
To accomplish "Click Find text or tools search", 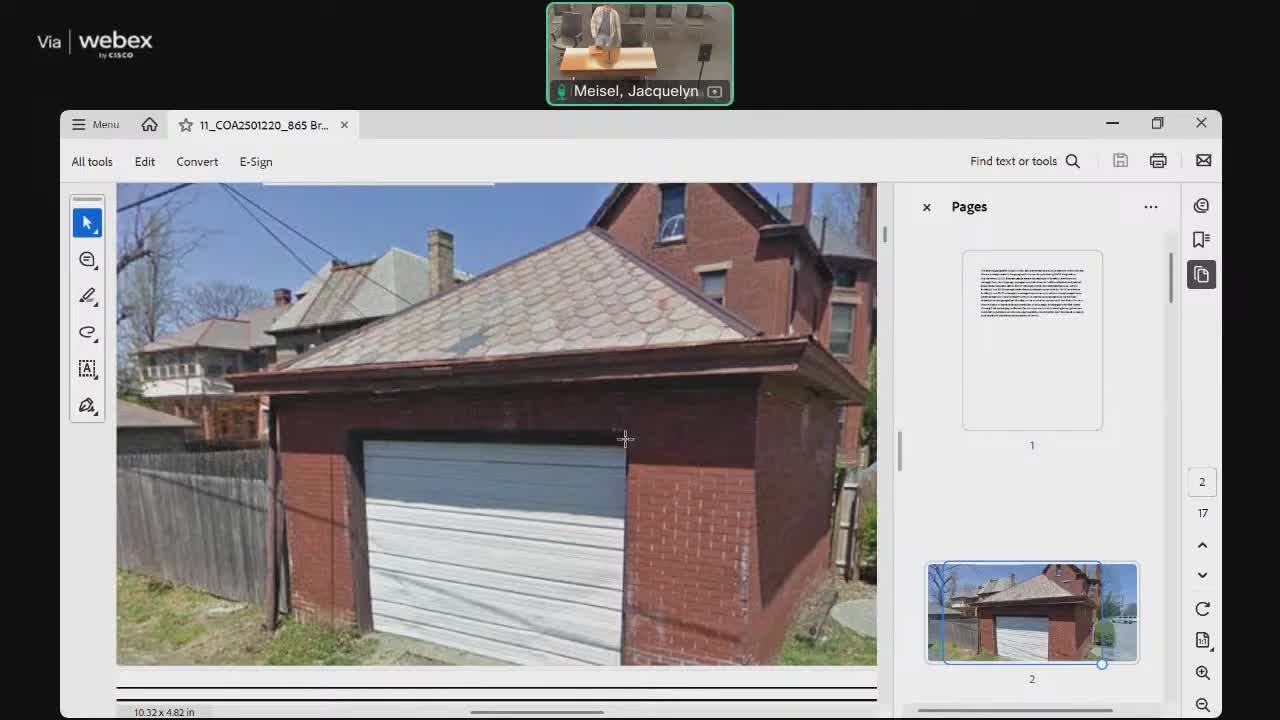I will (1013, 161).
